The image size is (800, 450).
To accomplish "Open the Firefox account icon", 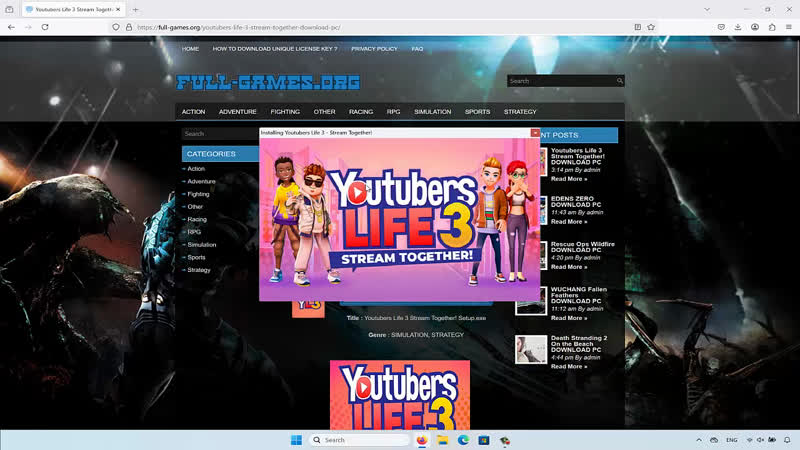I will point(755,27).
